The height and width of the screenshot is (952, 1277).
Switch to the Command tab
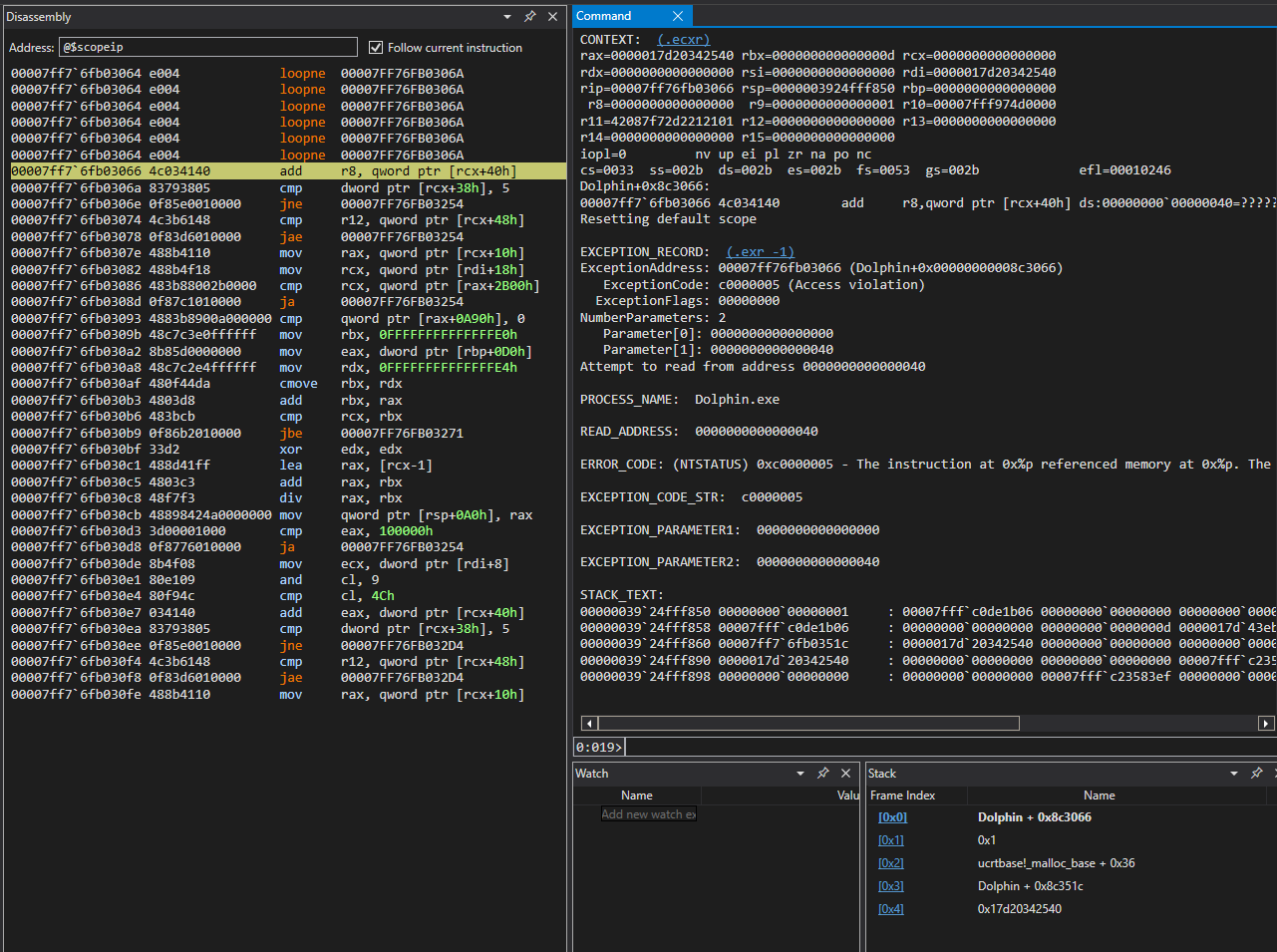coord(604,16)
